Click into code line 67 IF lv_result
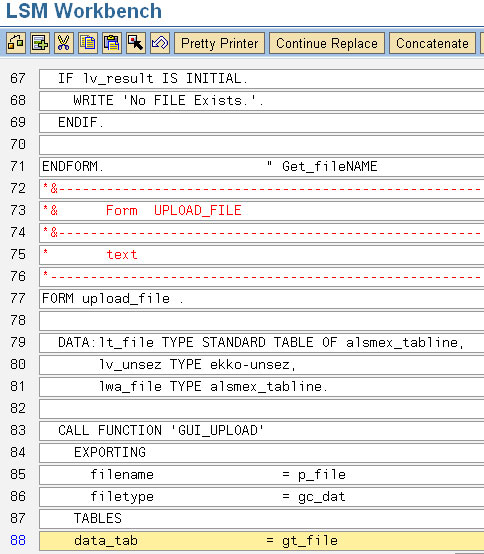Image resolution: width=484 pixels, height=554 pixels. click(261, 79)
